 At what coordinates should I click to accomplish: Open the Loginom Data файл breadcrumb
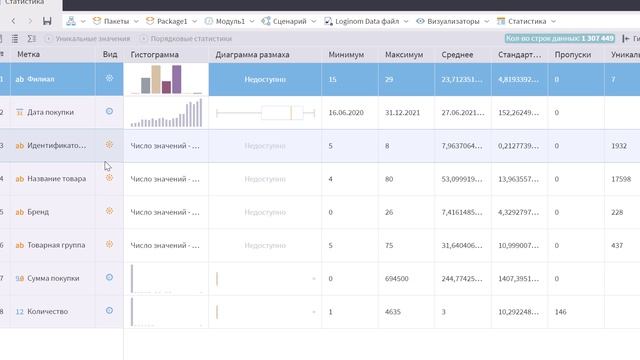pyautogui.click(x=362, y=21)
